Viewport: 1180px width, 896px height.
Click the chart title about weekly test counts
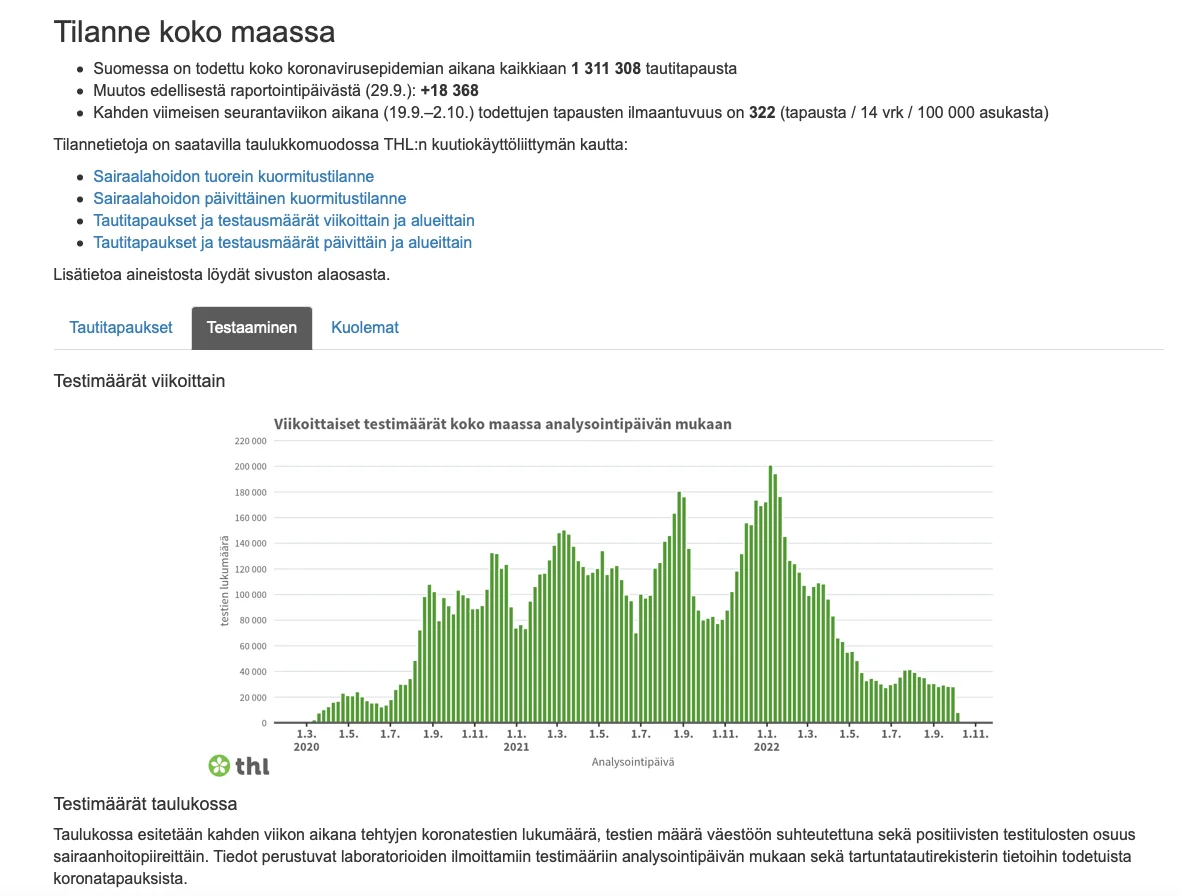[504, 424]
